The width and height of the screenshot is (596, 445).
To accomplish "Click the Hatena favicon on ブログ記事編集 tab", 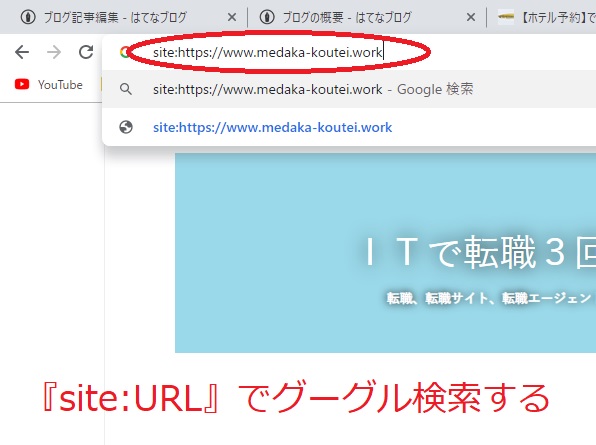I will [28, 17].
